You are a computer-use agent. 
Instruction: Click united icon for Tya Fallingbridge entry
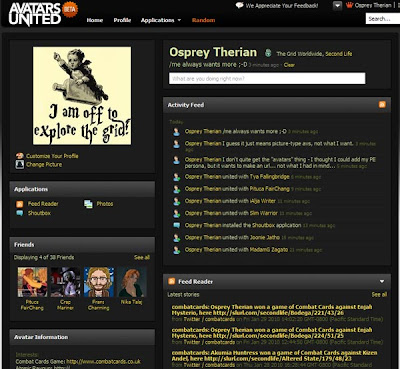tap(176, 177)
